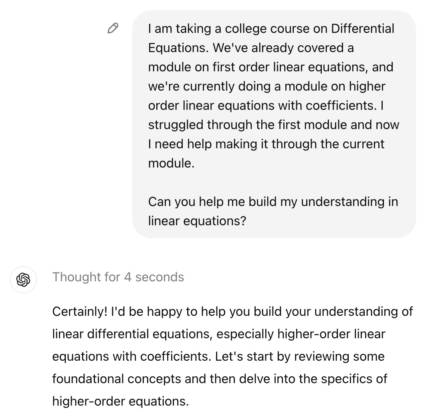Click the gray user message bubble
424x420 pixels.
[x=274, y=124]
